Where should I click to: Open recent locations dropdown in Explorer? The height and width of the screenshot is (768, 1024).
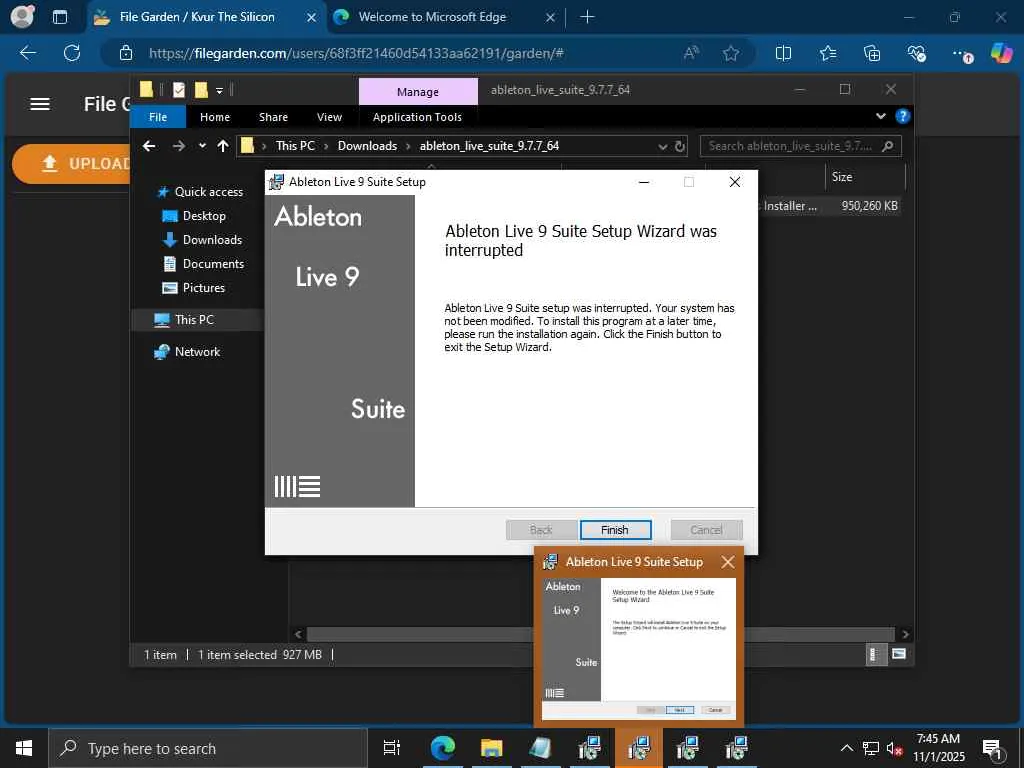pos(202,146)
